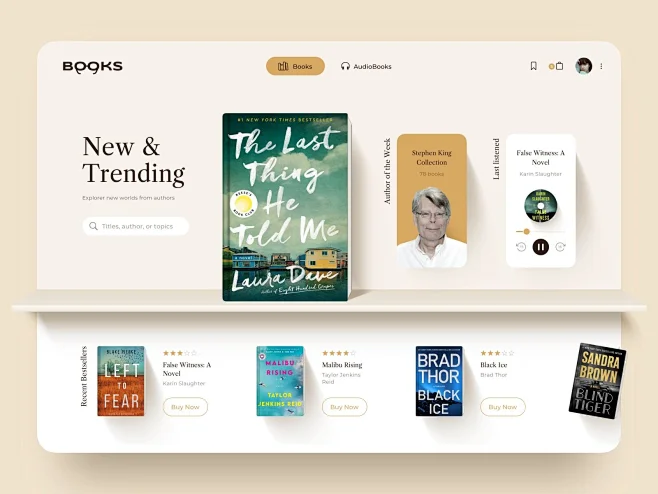Open The Last Thing He Told Me cover
Viewport: 658px width, 494px height.
coord(285,207)
